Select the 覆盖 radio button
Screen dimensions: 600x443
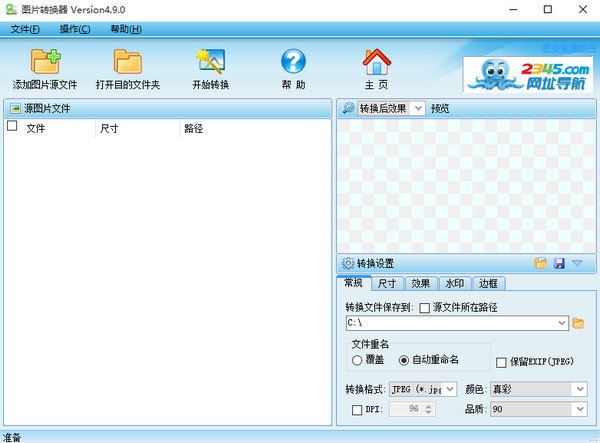(x=357, y=360)
